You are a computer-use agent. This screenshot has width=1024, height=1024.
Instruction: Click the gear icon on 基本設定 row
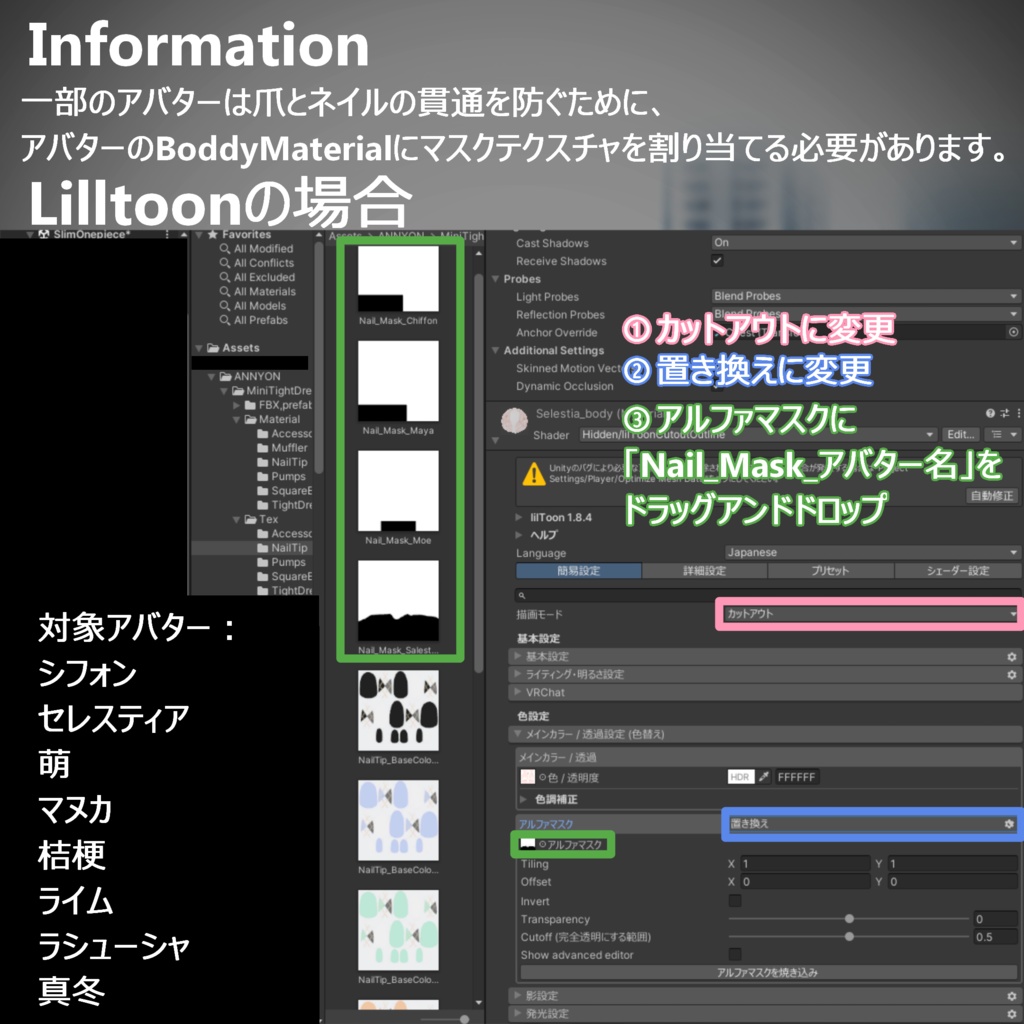[1012, 656]
